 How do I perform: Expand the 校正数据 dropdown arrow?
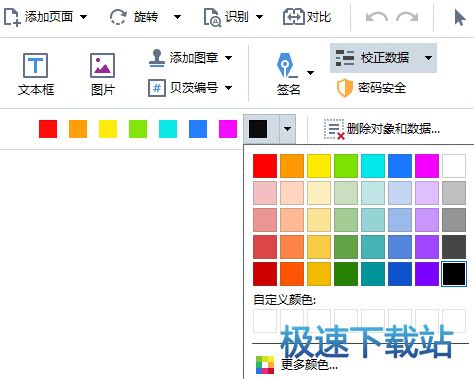click(429, 58)
